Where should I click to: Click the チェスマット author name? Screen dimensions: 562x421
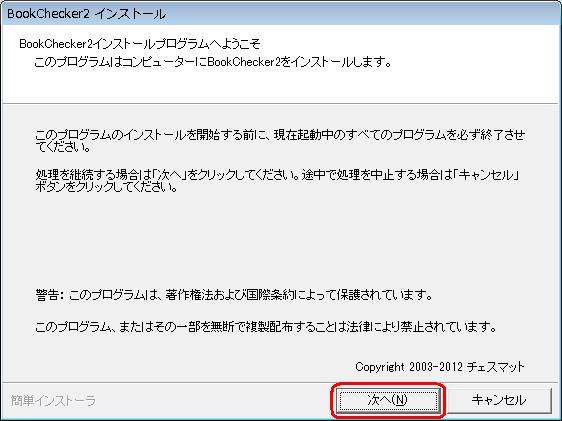tap(496, 367)
